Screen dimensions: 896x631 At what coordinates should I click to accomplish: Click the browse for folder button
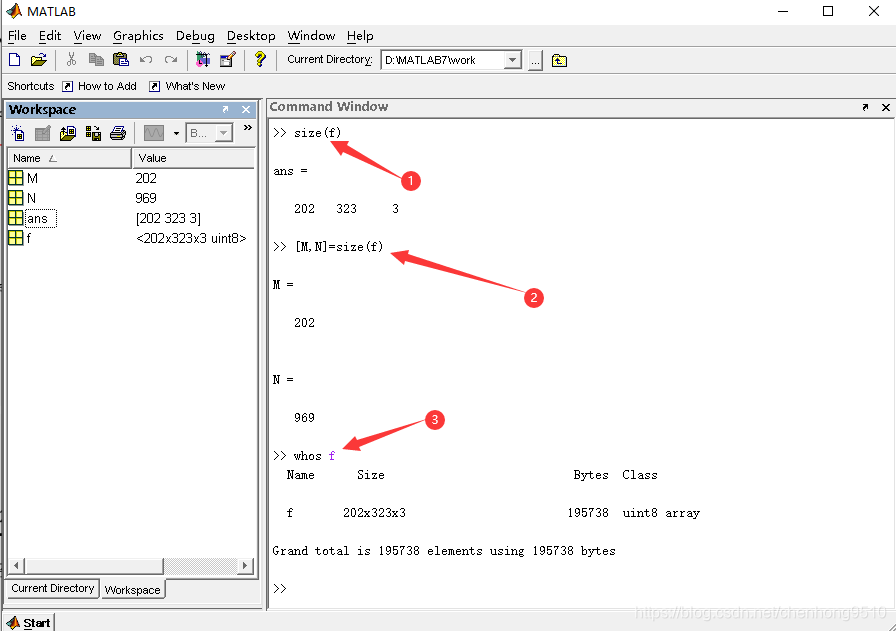(x=535, y=61)
